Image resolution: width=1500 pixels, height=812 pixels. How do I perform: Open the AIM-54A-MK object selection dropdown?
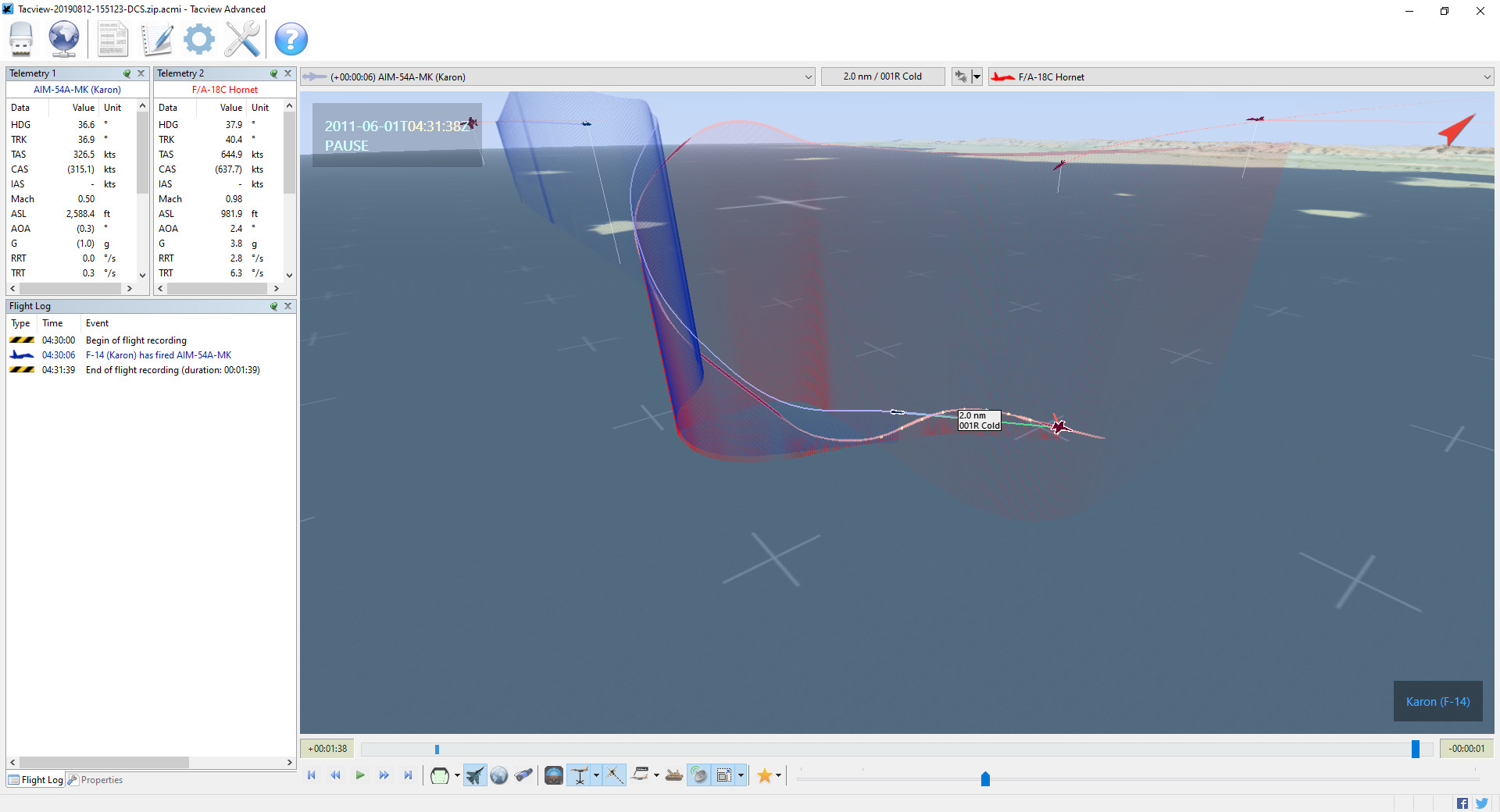click(809, 77)
